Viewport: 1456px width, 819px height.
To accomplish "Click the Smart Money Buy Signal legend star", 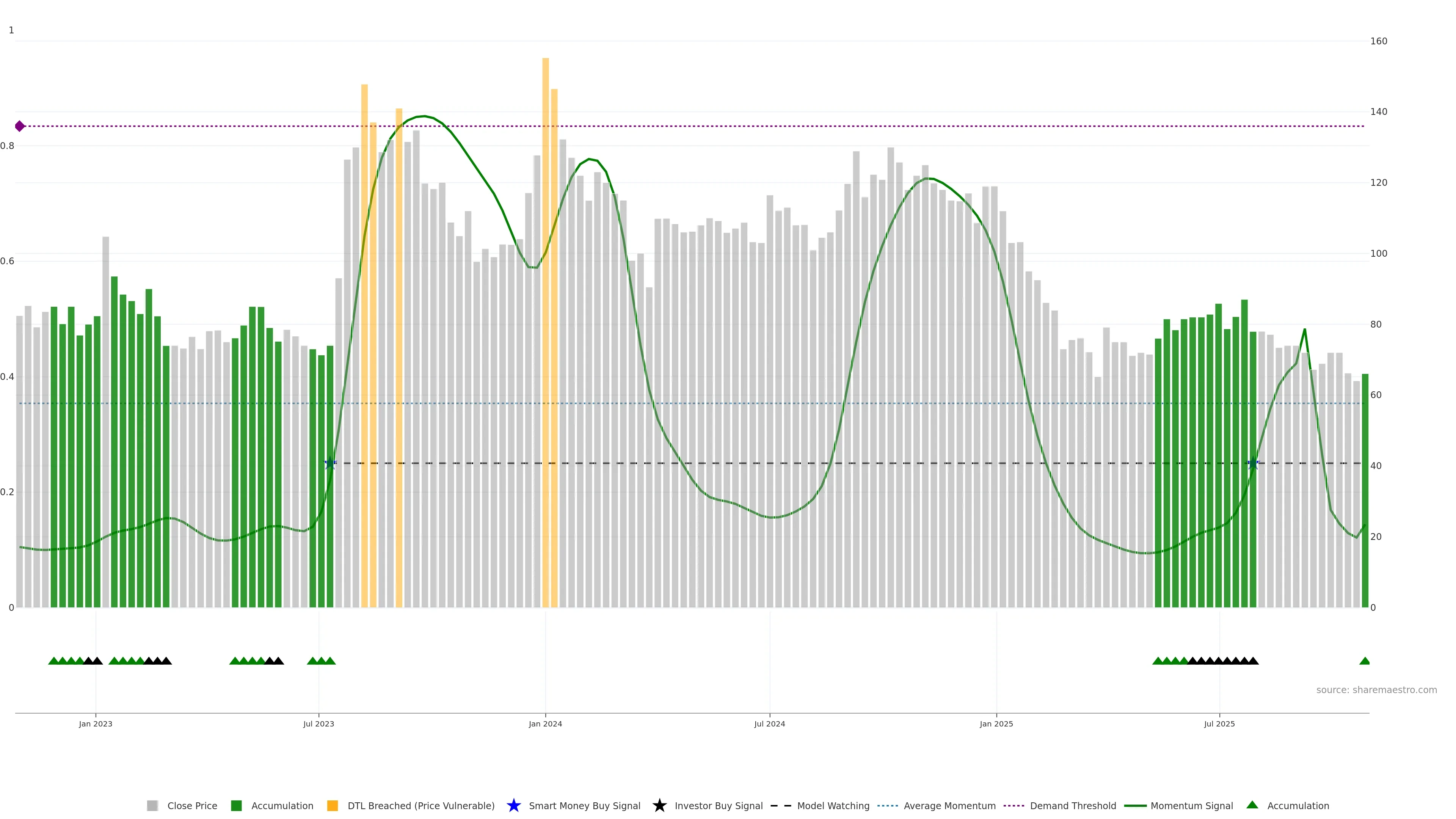I will point(513,805).
